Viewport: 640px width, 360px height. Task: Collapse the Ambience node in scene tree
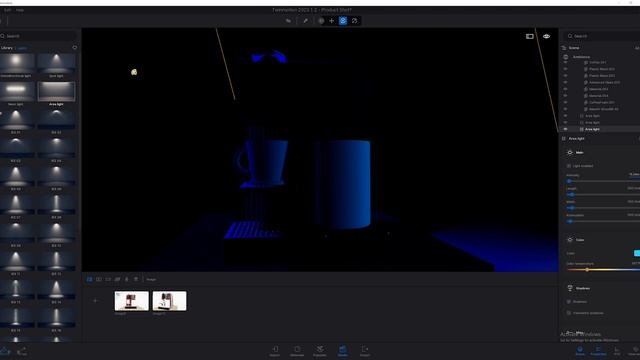tap(581, 57)
